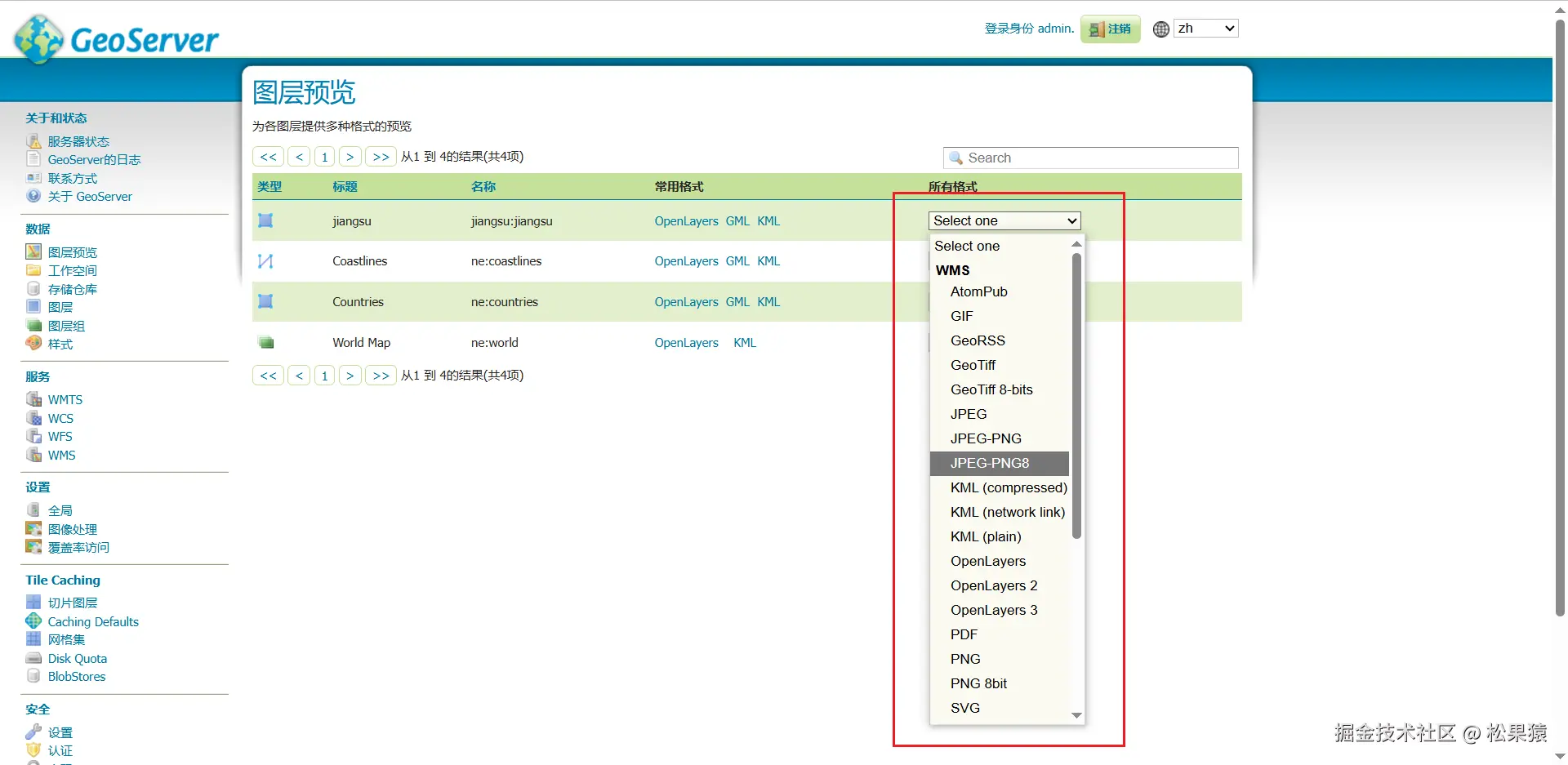Click the language globe icon

1160,29
